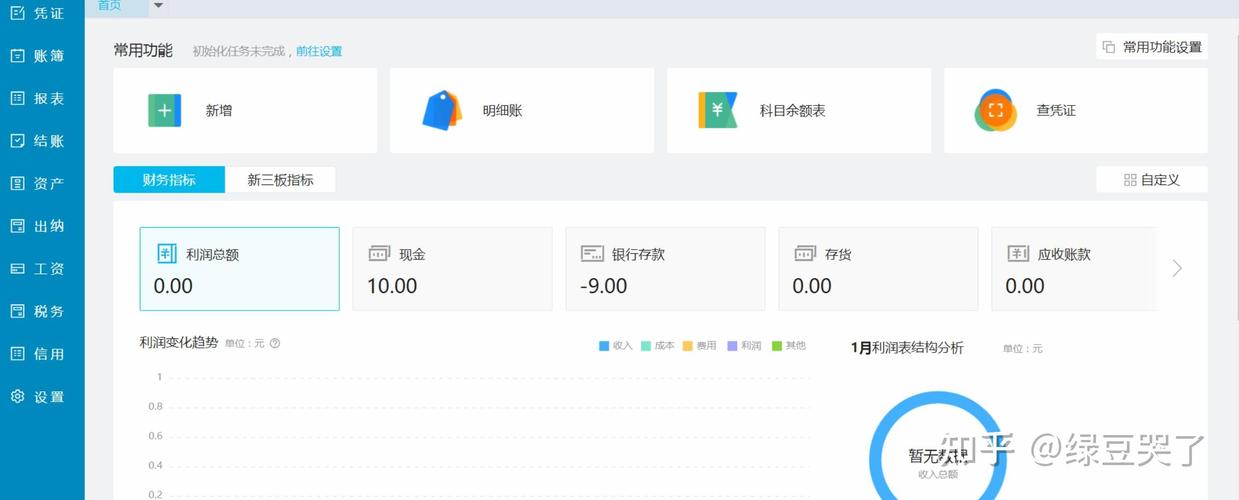The image size is (1239, 500).
Task: Go to 税务 in the sidebar
Action: pos(37,311)
